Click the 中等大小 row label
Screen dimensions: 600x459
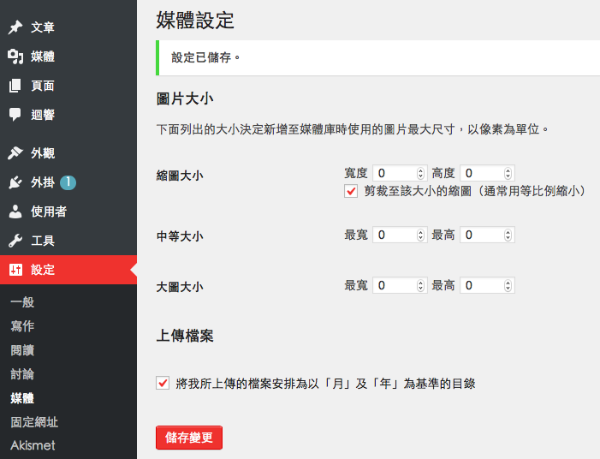pyautogui.click(x=179, y=236)
